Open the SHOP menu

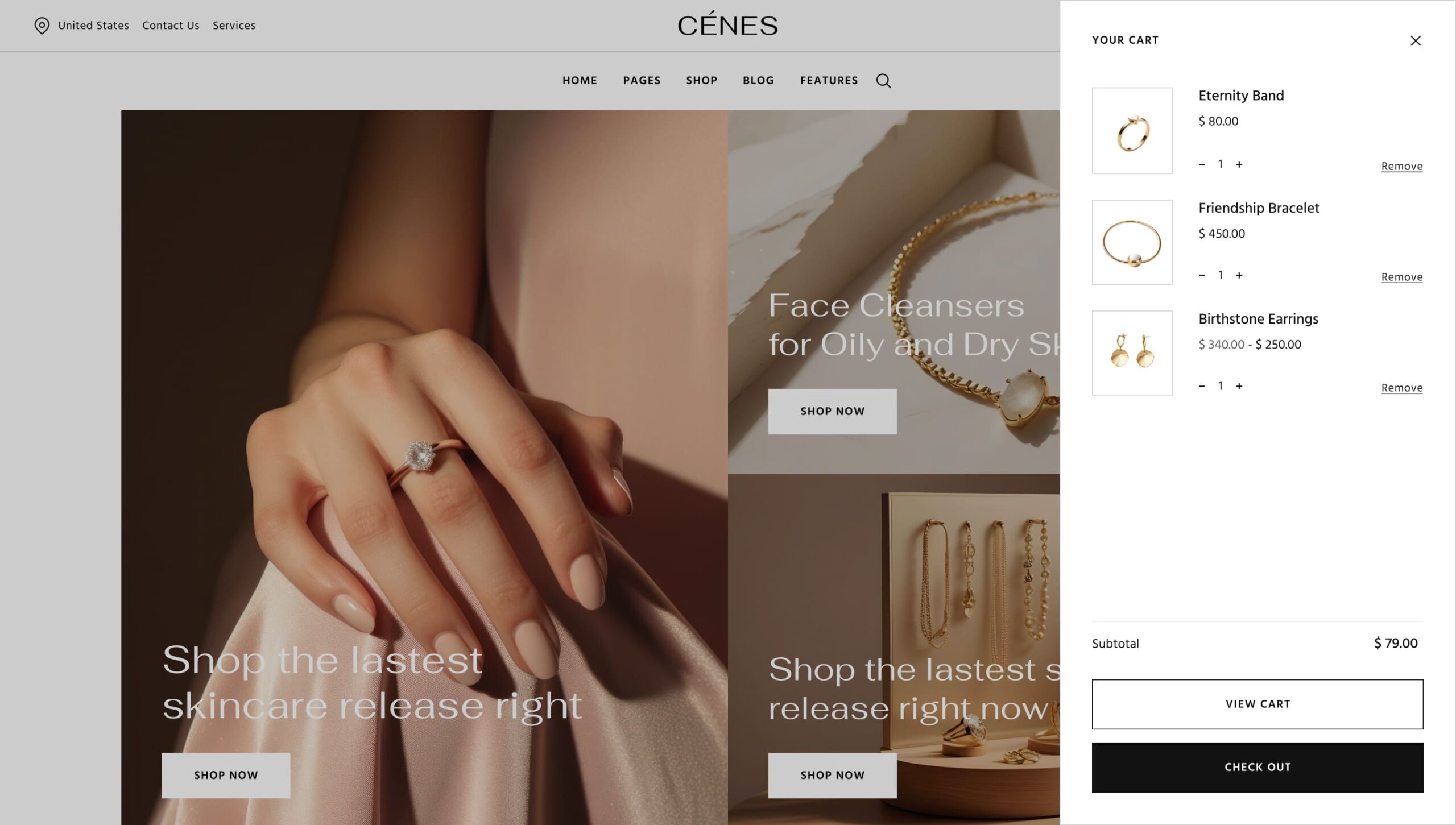[701, 81]
